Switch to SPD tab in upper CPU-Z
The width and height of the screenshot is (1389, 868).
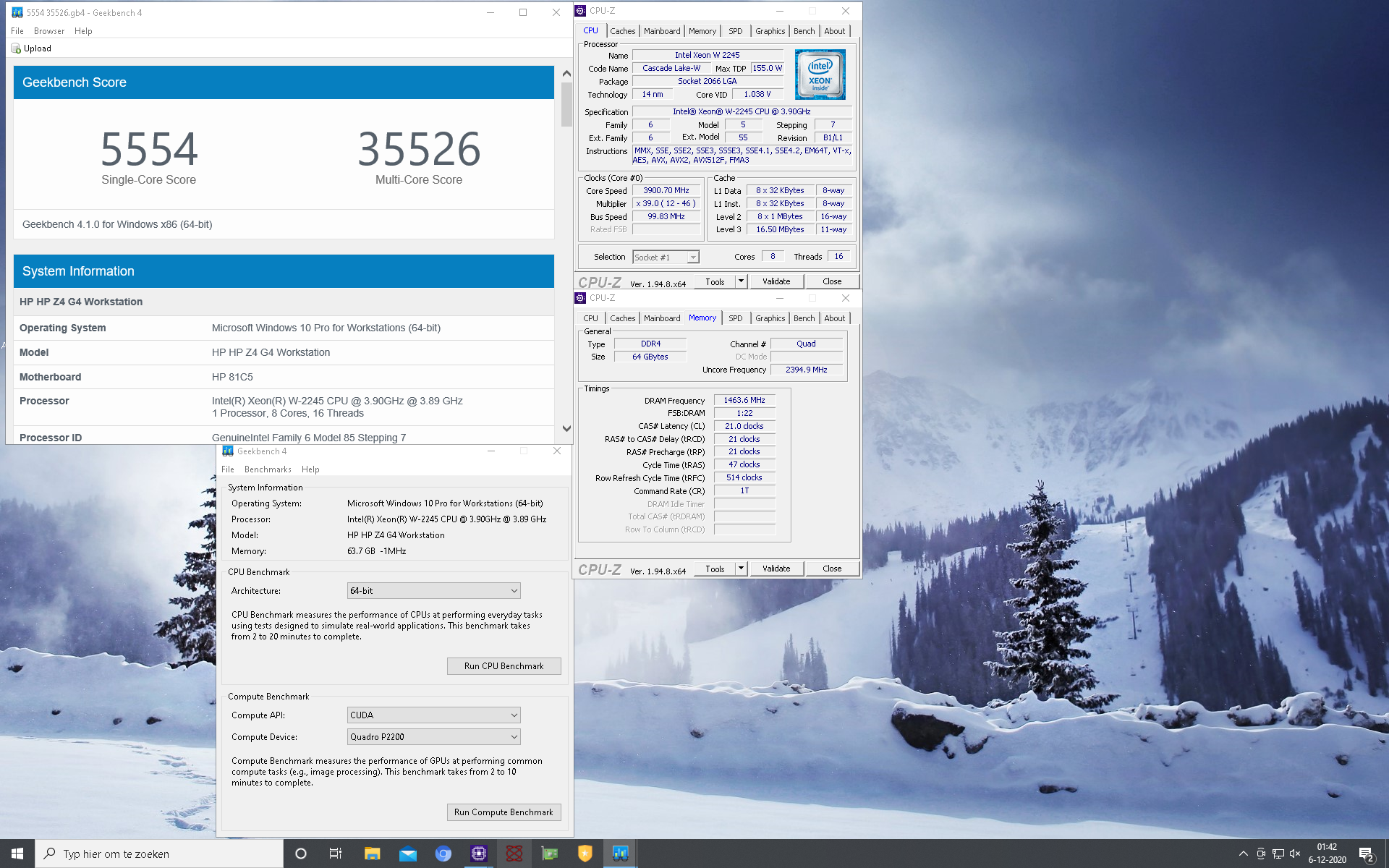[x=736, y=31]
